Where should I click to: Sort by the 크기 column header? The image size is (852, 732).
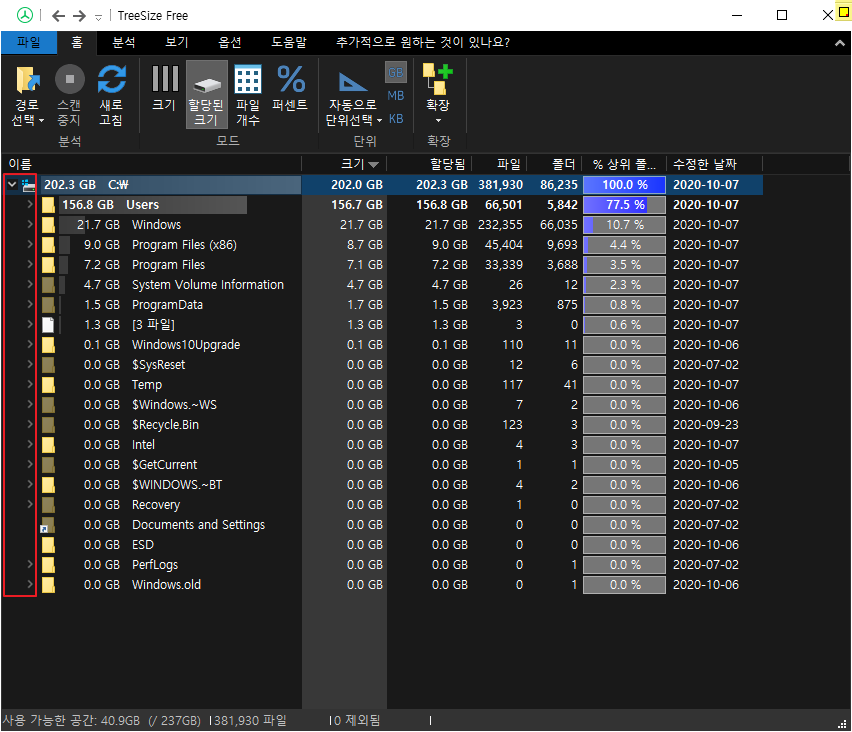tap(344, 164)
